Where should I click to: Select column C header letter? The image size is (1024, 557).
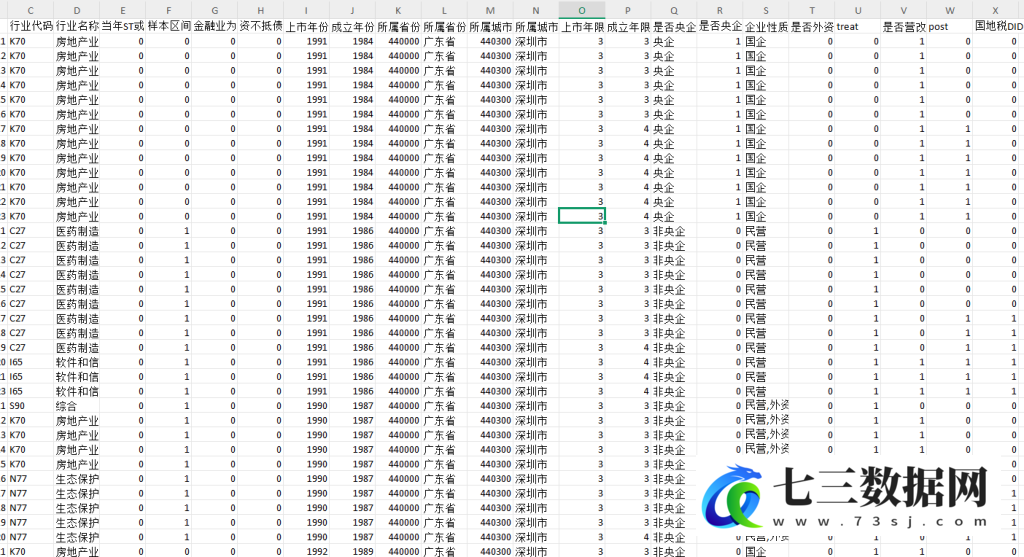(31, 10)
